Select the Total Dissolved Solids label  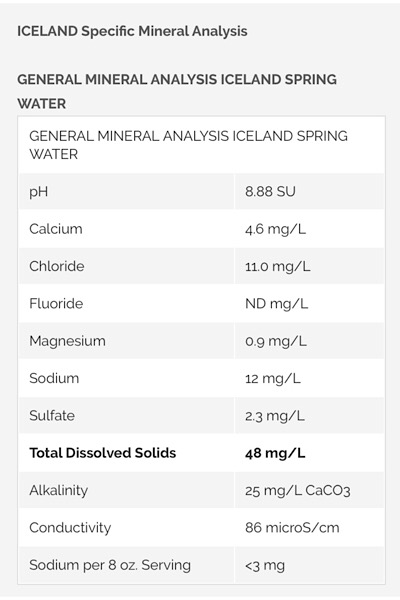click(103, 453)
